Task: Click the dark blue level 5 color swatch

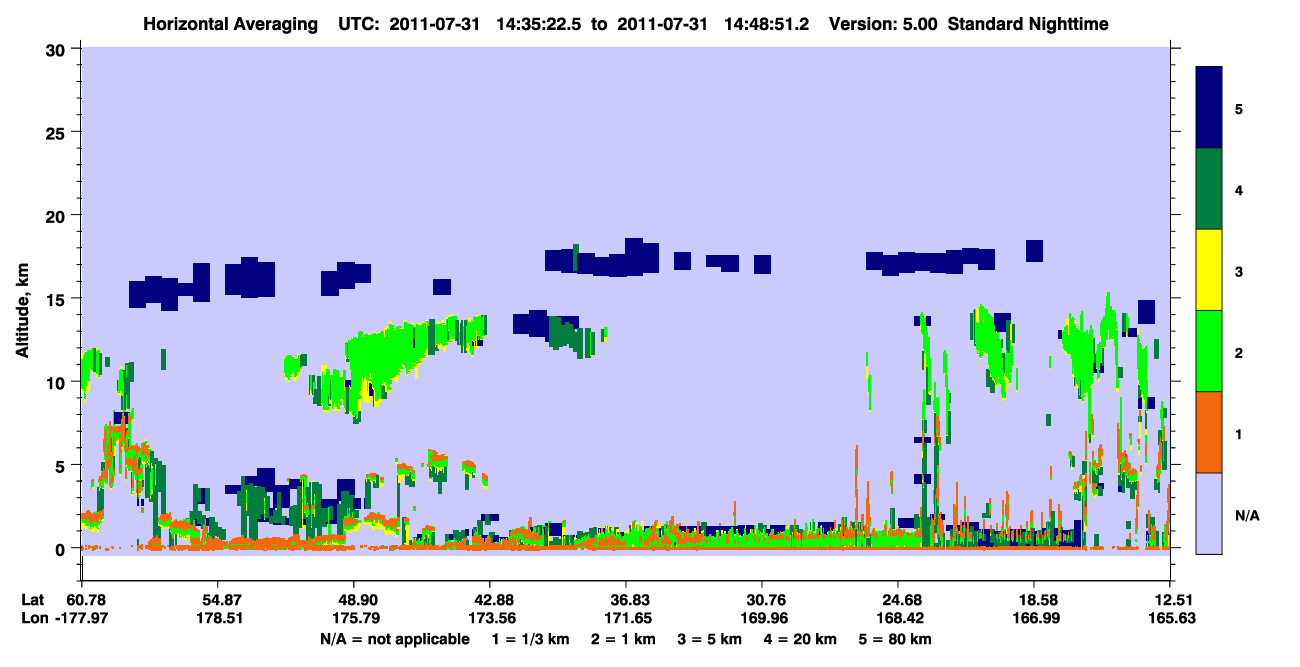Action: tap(1209, 108)
